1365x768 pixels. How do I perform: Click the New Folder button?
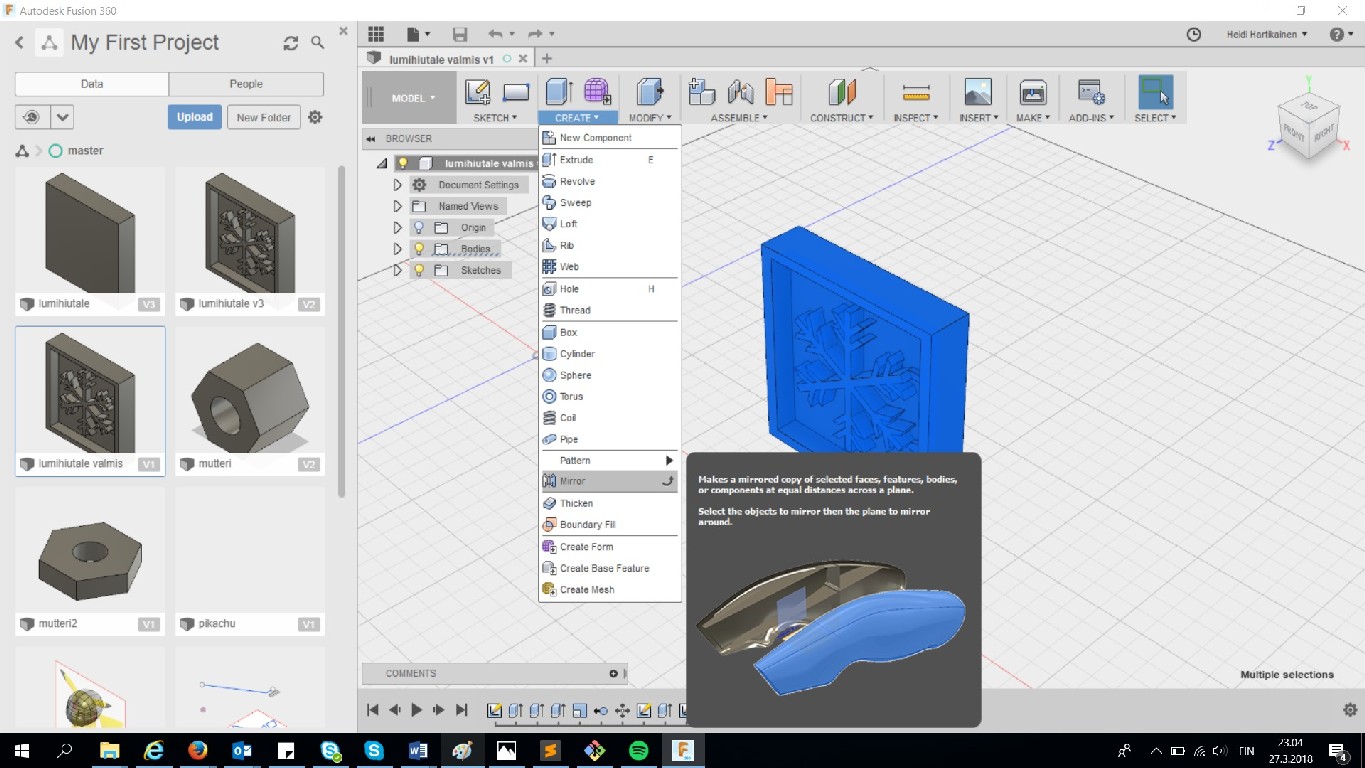(x=264, y=117)
